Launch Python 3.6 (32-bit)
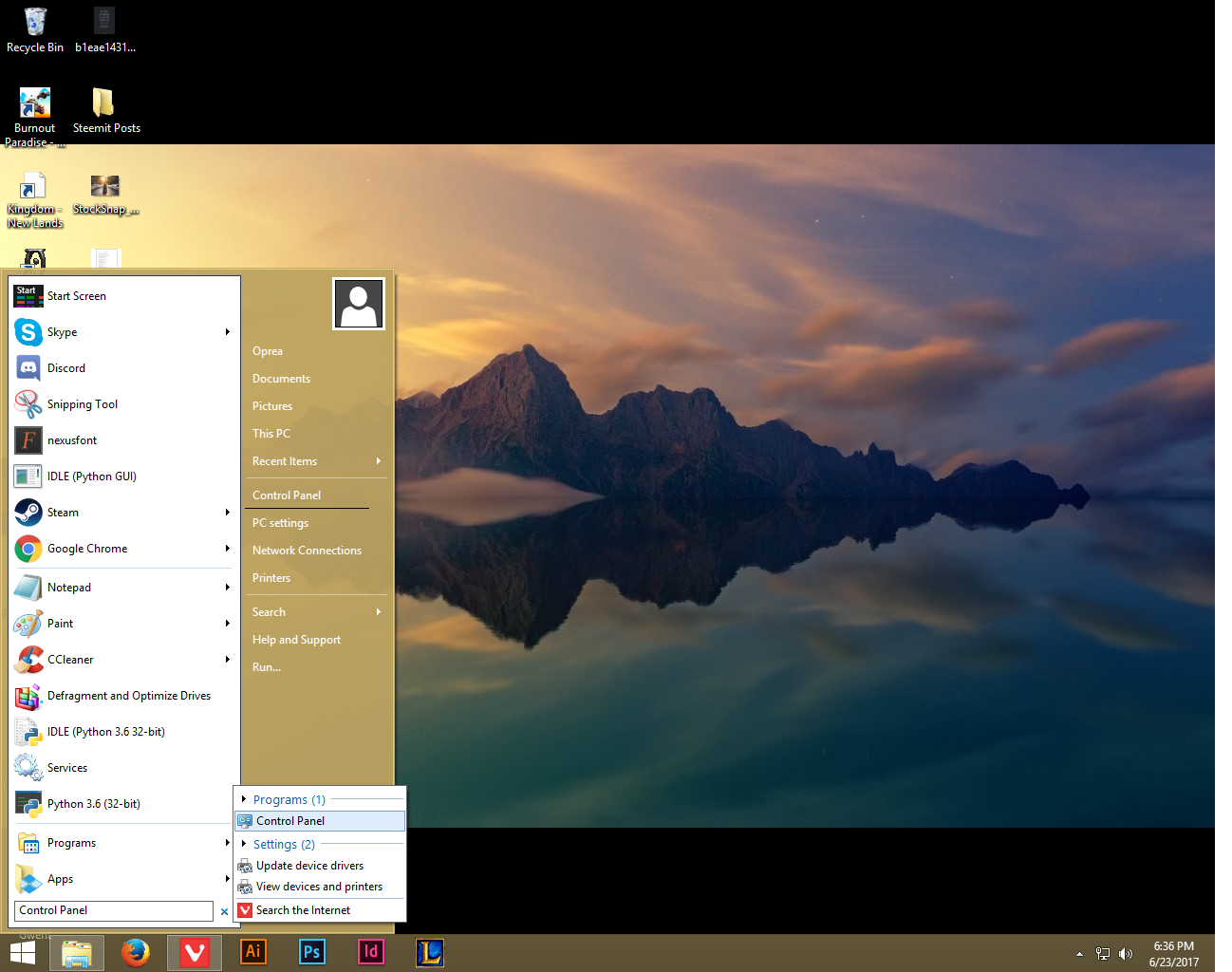1232x972 pixels. (123, 804)
